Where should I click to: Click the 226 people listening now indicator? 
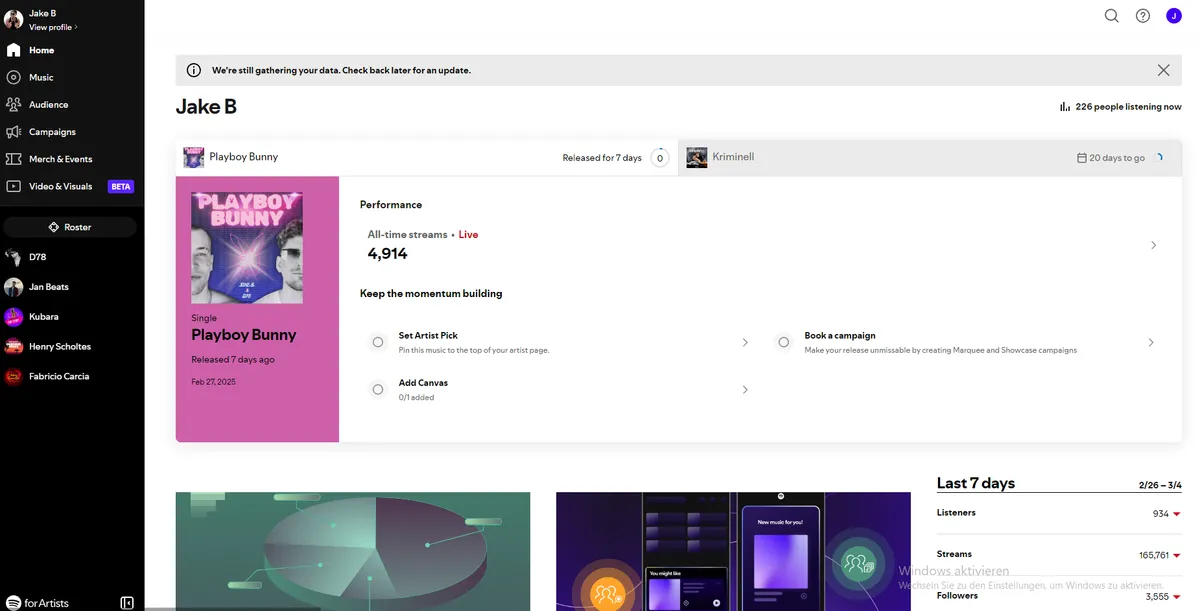pos(1121,107)
